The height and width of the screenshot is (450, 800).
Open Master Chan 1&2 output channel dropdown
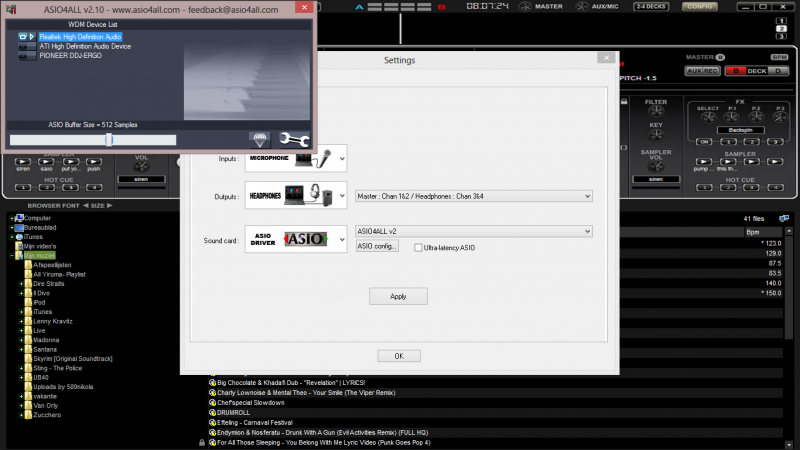tap(473, 196)
